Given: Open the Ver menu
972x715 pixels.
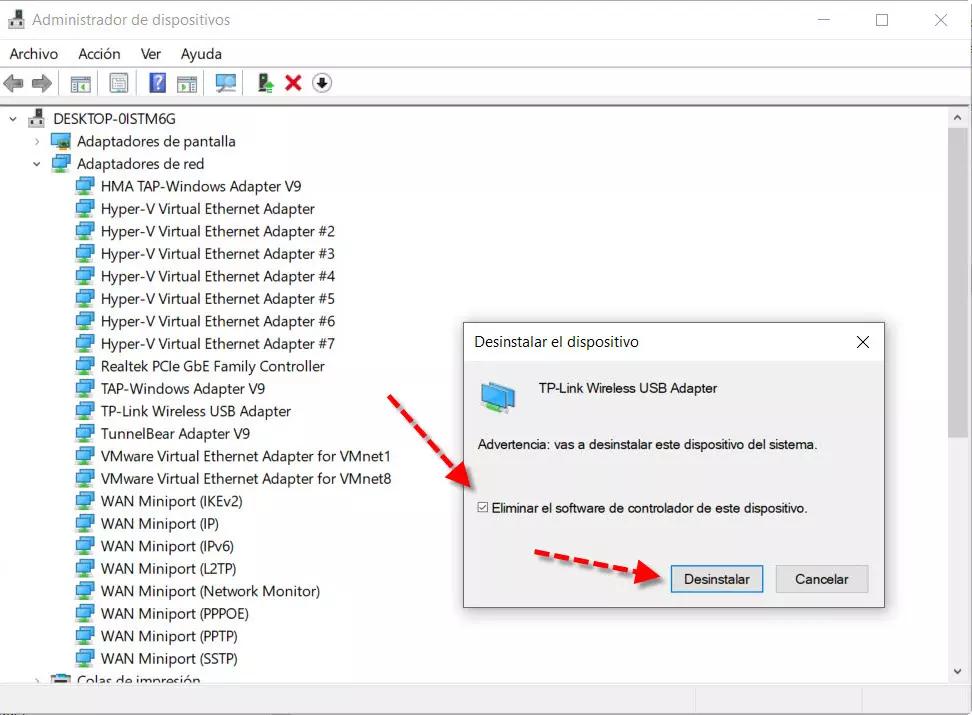Looking at the screenshot, I should tap(151, 54).
